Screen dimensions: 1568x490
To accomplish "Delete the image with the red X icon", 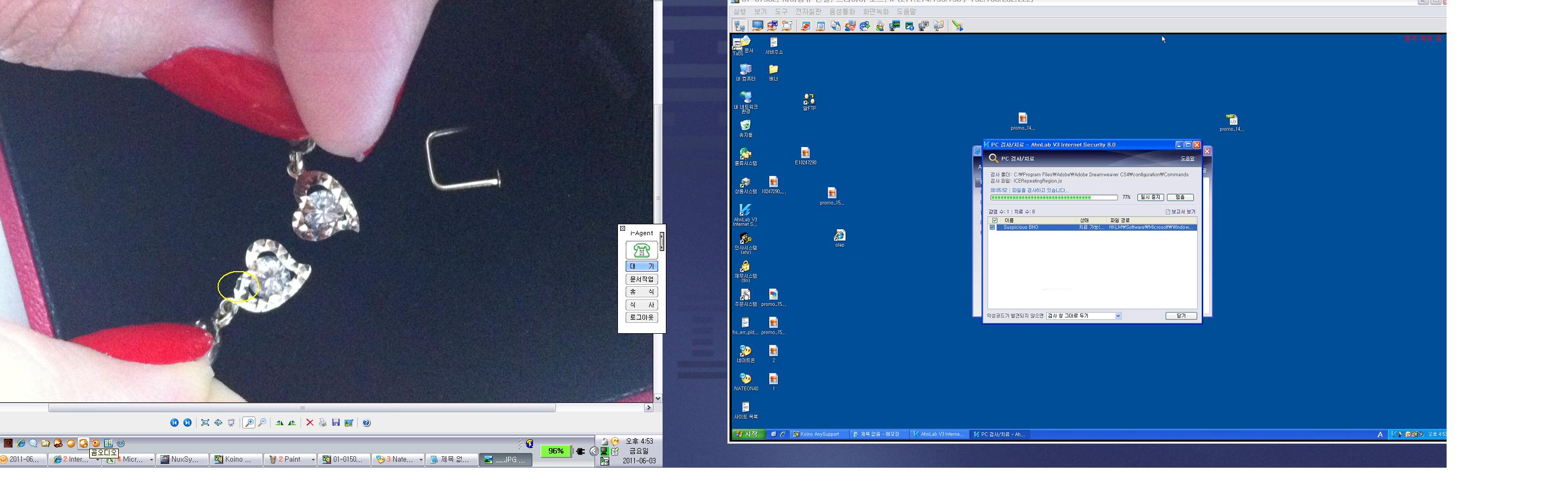I will [x=310, y=423].
